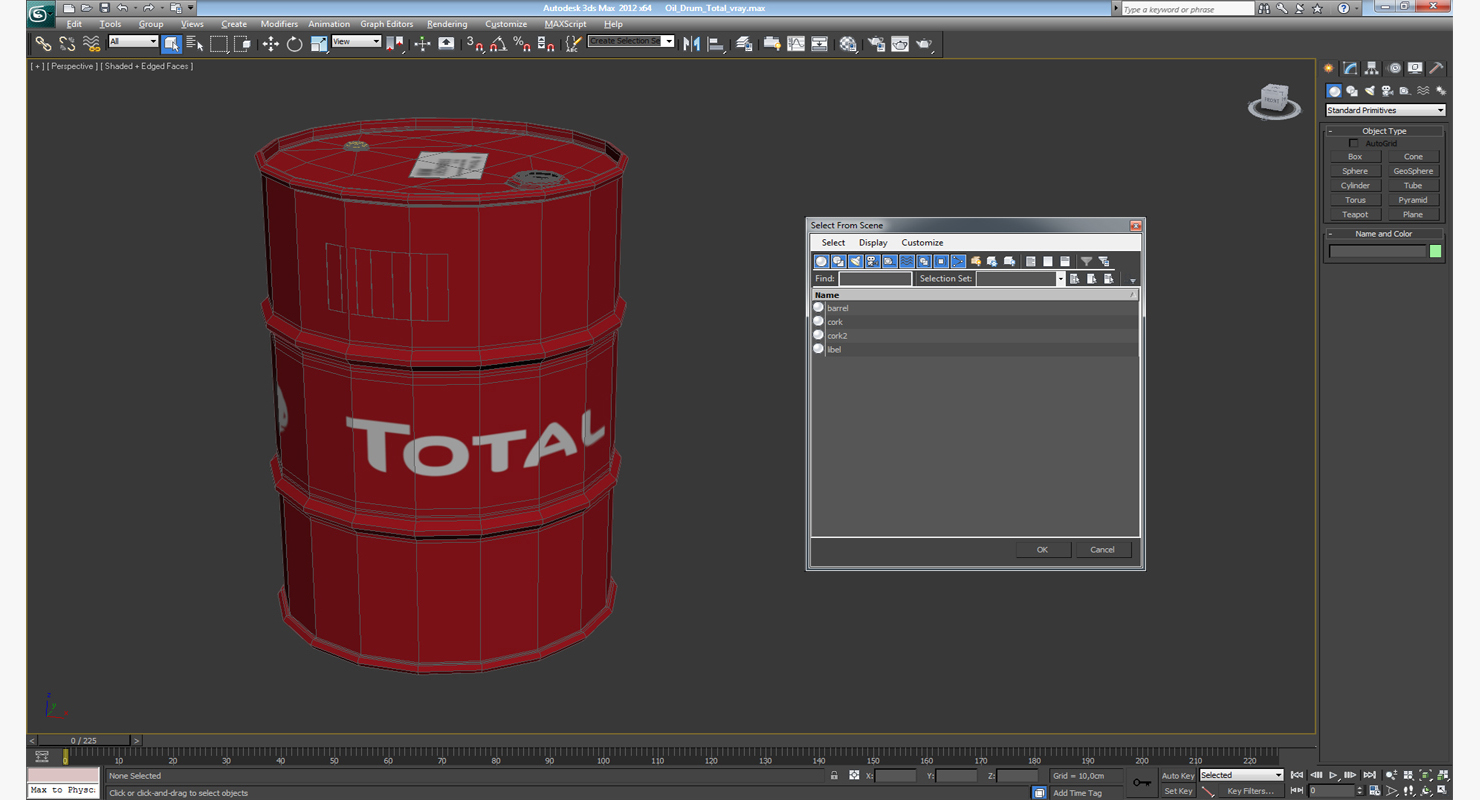Open Curve Editor from toolbar
Image resolution: width=1480 pixels, height=800 pixels.
796,44
